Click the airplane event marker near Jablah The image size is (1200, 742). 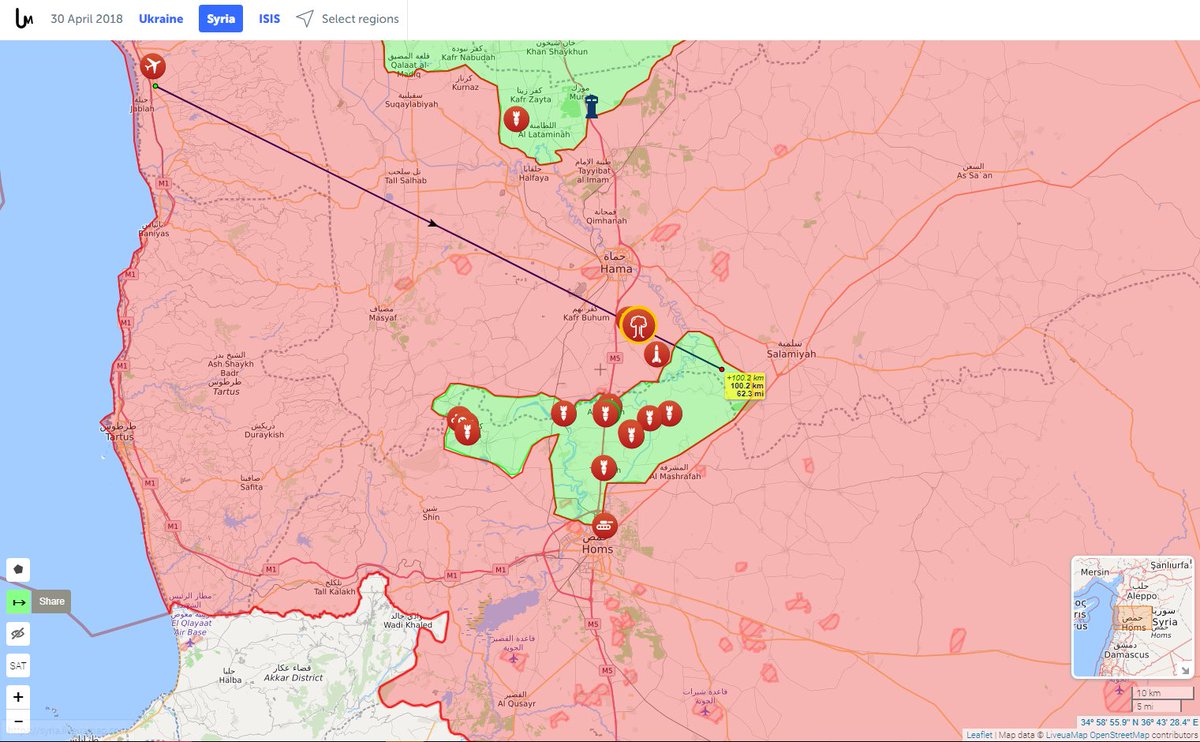[153, 67]
